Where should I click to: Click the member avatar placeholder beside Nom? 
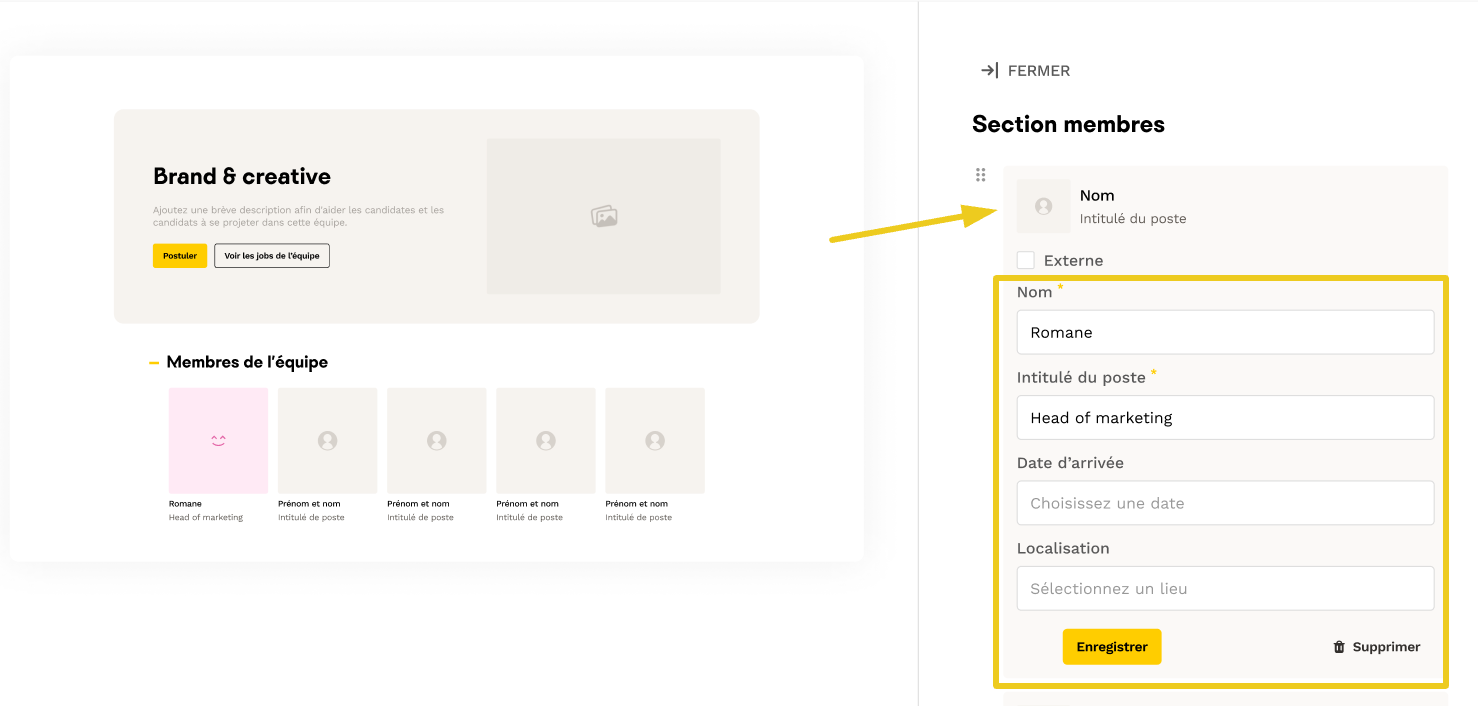click(1043, 206)
